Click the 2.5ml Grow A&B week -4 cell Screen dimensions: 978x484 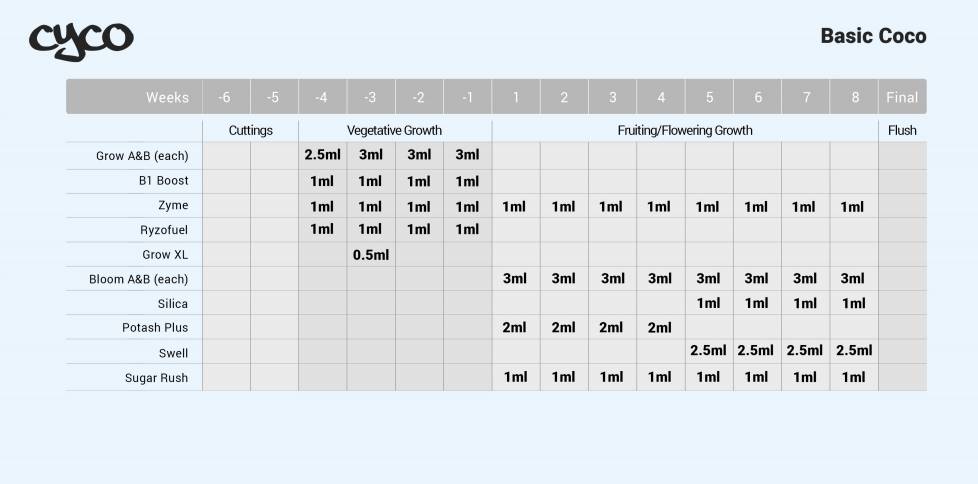tap(322, 155)
